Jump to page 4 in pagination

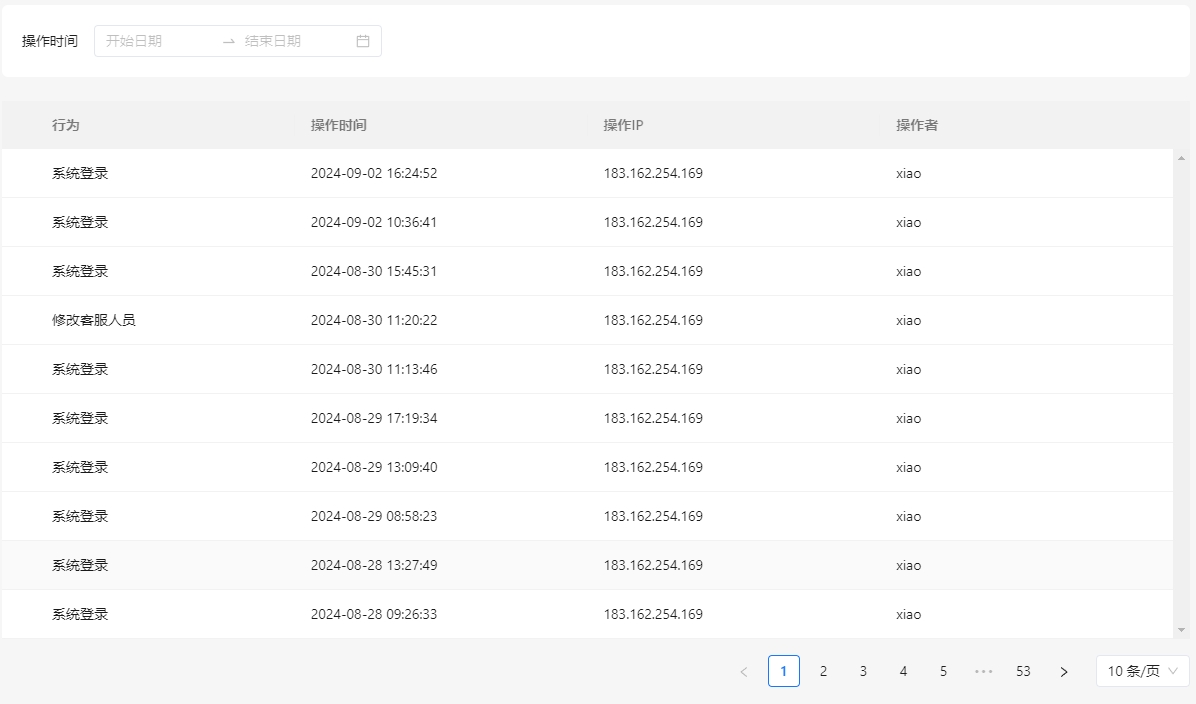(x=903, y=671)
